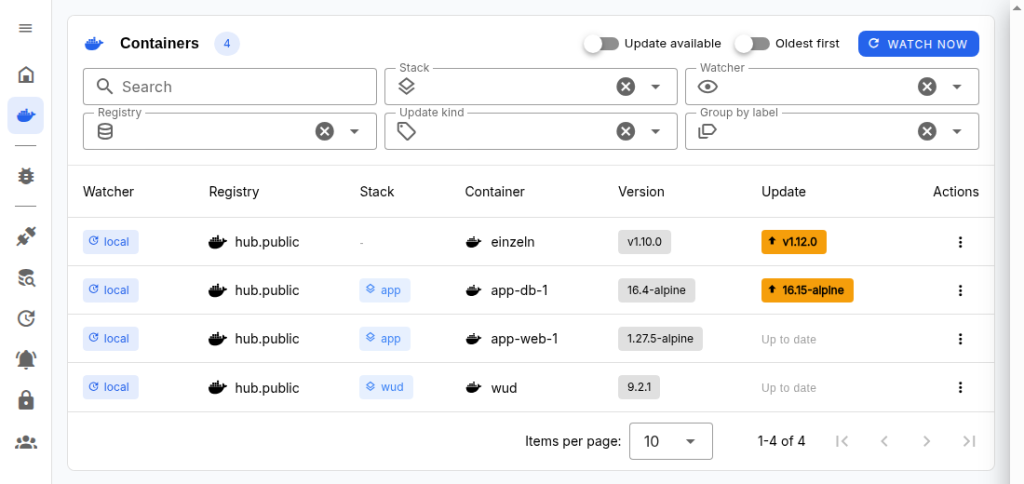Expand the Group by label dropdown arrow
Viewport: 1024px width, 484px height.
pos(957,131)
